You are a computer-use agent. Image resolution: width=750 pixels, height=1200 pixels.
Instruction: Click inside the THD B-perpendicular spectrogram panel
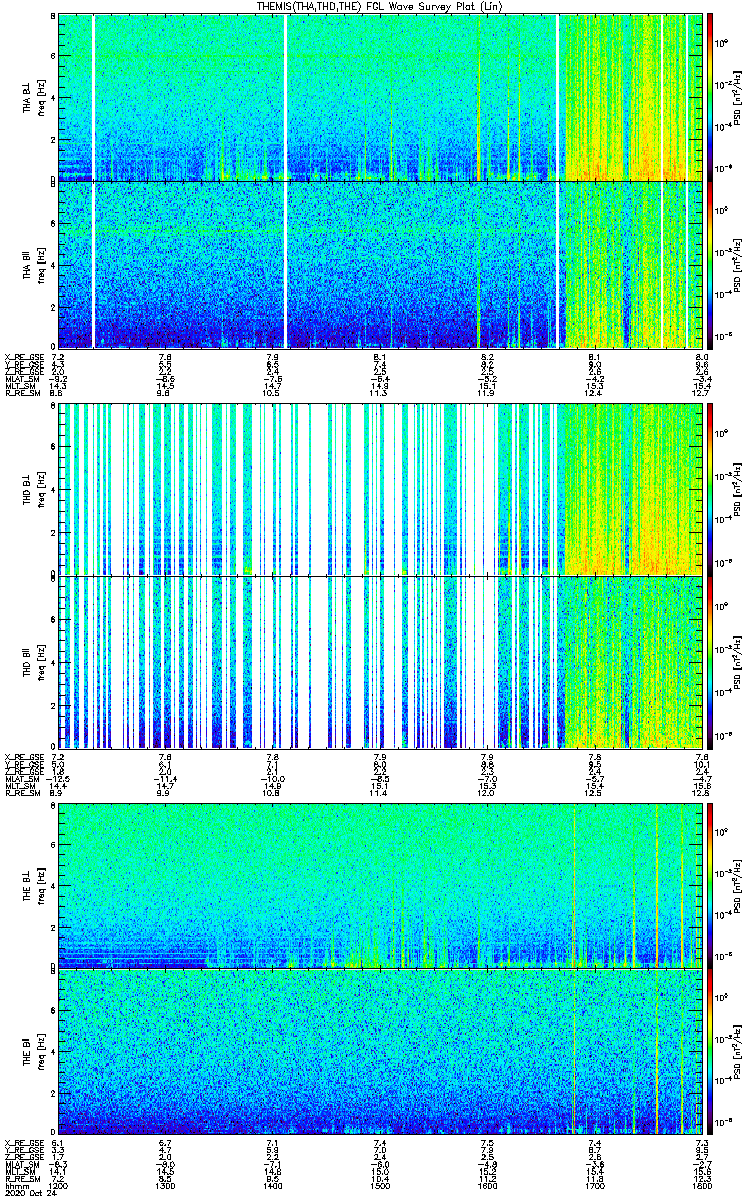click(x=380, y=489)
